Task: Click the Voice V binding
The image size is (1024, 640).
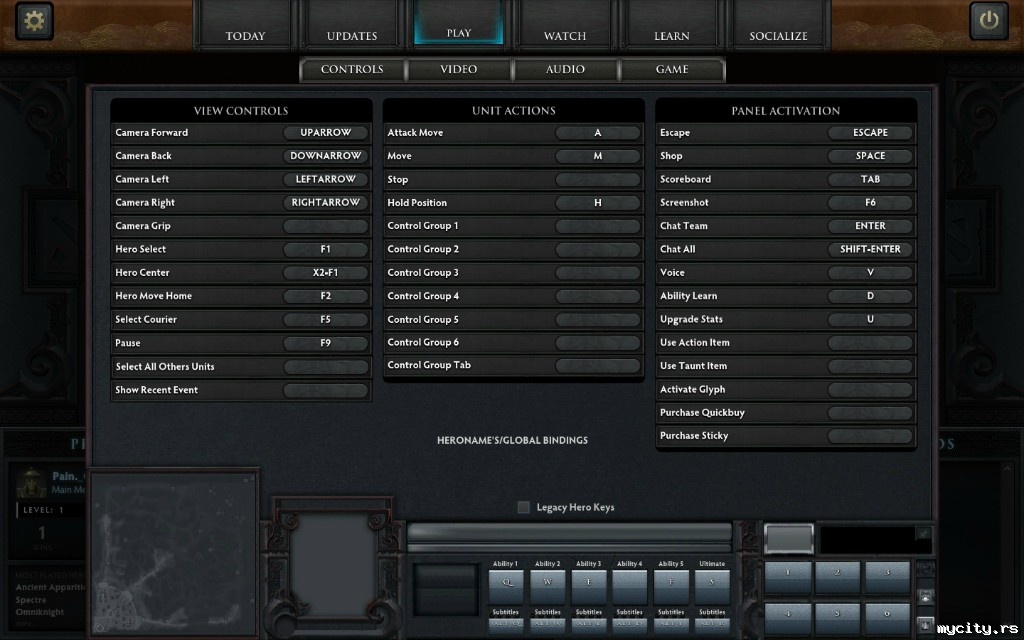Action: coord(870,272)
